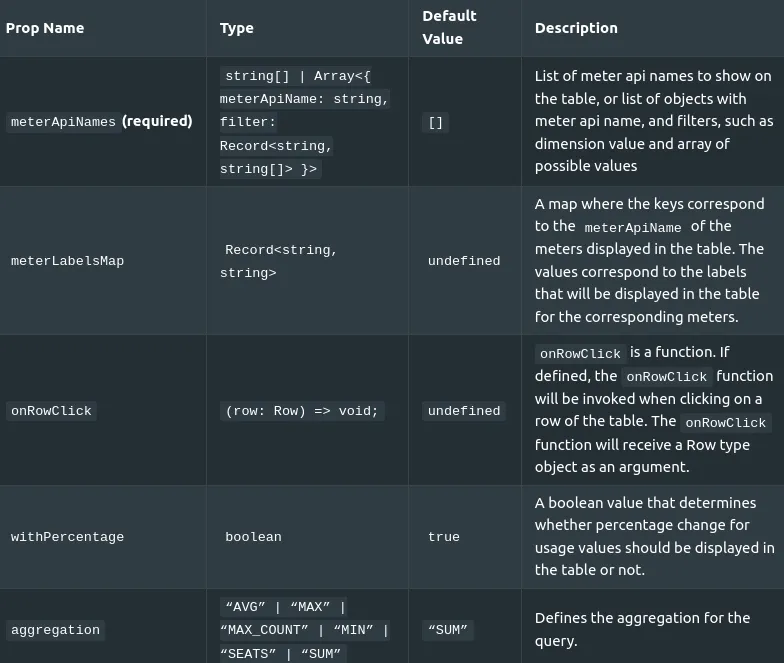Viewport: 784px width, 663px height.
Task: Click "Defines the aggregation for the query" description
Action: [x=642, y=629]
